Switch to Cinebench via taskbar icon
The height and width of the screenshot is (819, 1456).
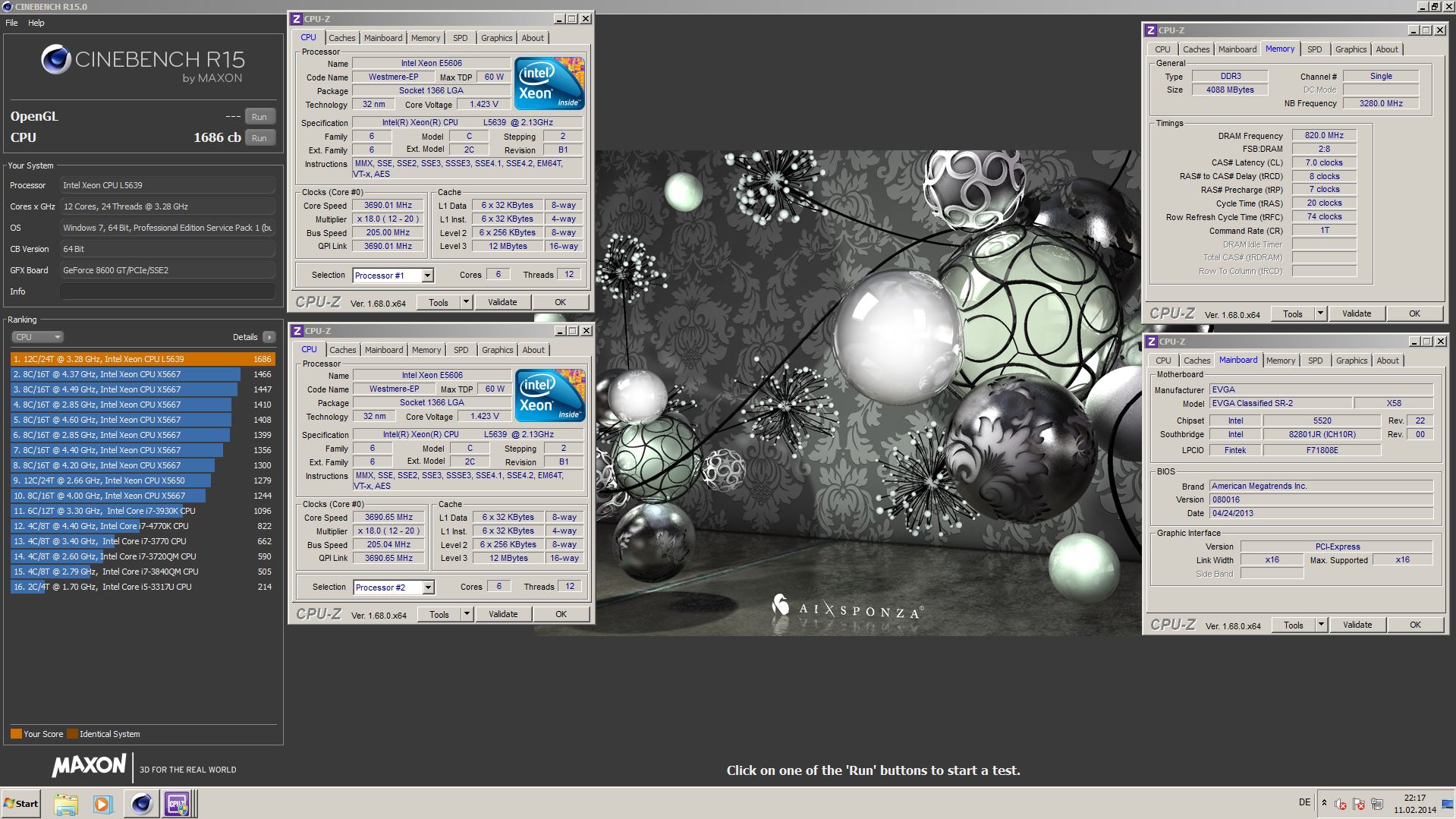[141, 804]
